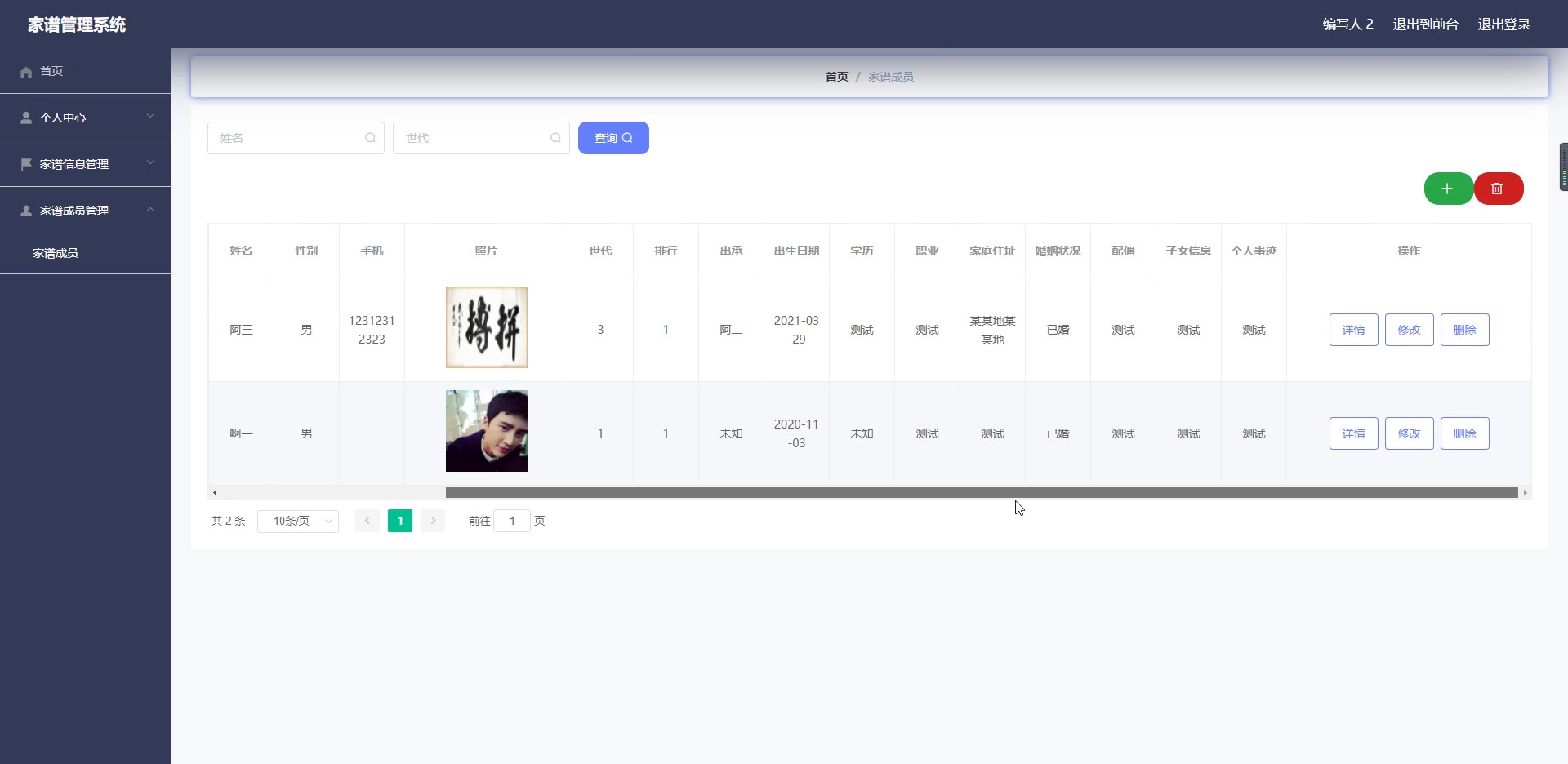Click the phone number 12312312323 cell
This screenshot has width=1568, height=764.
(372, 330)
